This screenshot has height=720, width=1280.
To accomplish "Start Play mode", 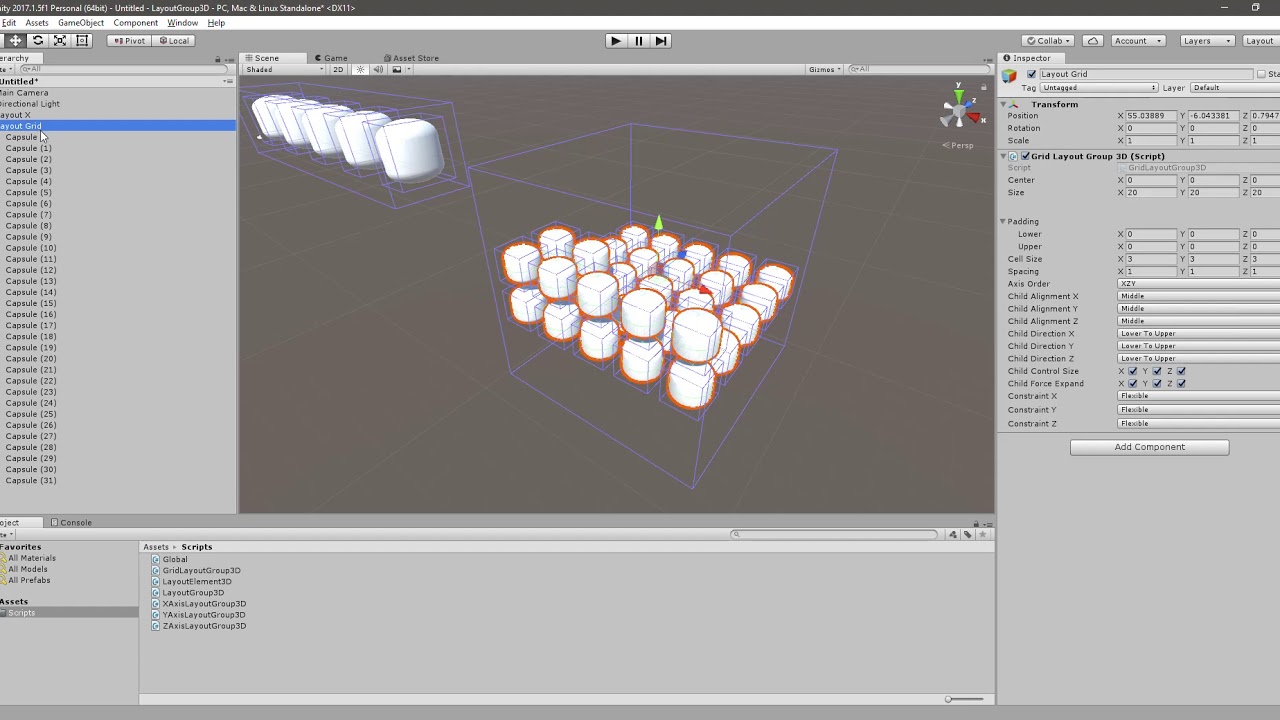I will (x=616, y=41).
